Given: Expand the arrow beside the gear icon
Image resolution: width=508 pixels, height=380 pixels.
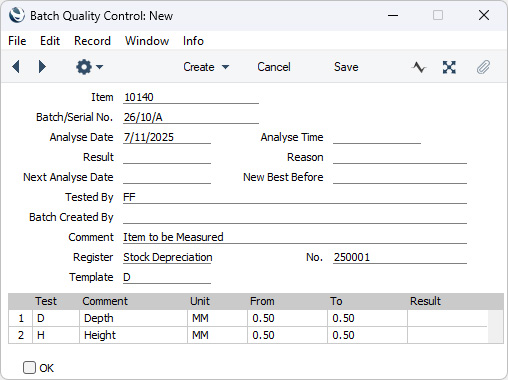Looking at the screenshot, I should (99, 67).
